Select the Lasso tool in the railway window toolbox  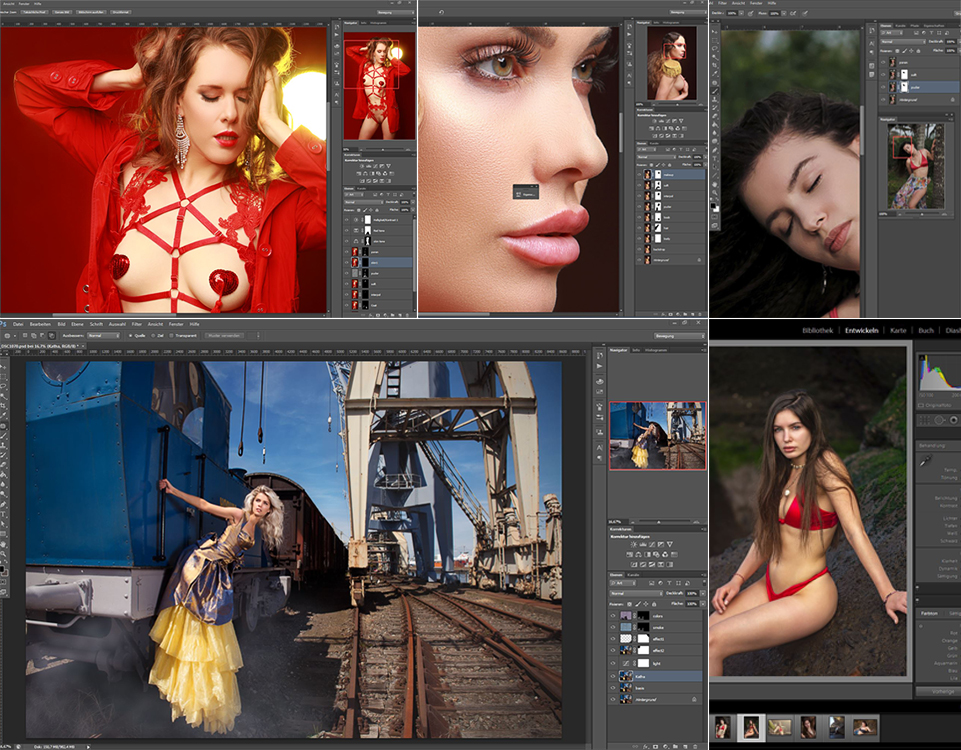[x=4, y=387]
